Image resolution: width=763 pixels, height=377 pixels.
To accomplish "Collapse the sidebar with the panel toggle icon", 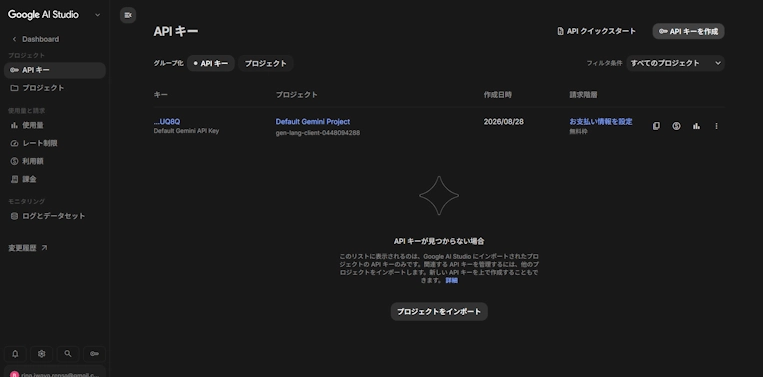I will pos(128,15).
